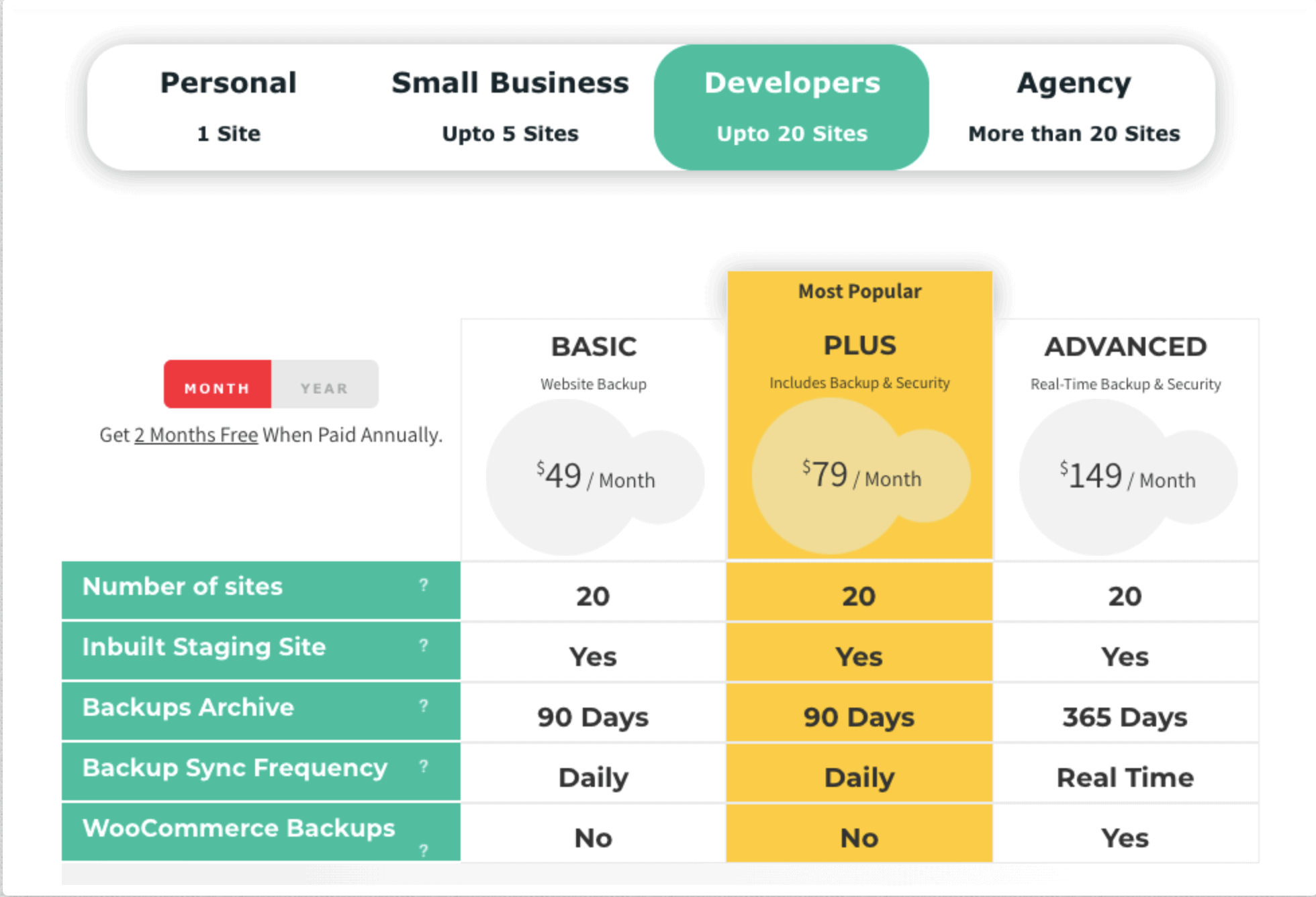Click the PLUS plan $79 price circle
Screen dimensions: 1316x897
pos(860,475)
